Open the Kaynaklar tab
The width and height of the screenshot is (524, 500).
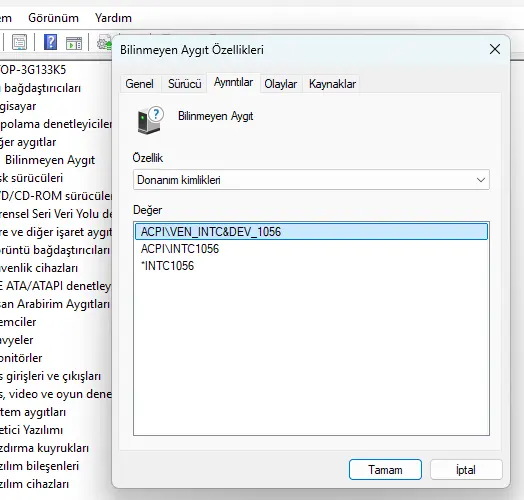tap(332, 84)
